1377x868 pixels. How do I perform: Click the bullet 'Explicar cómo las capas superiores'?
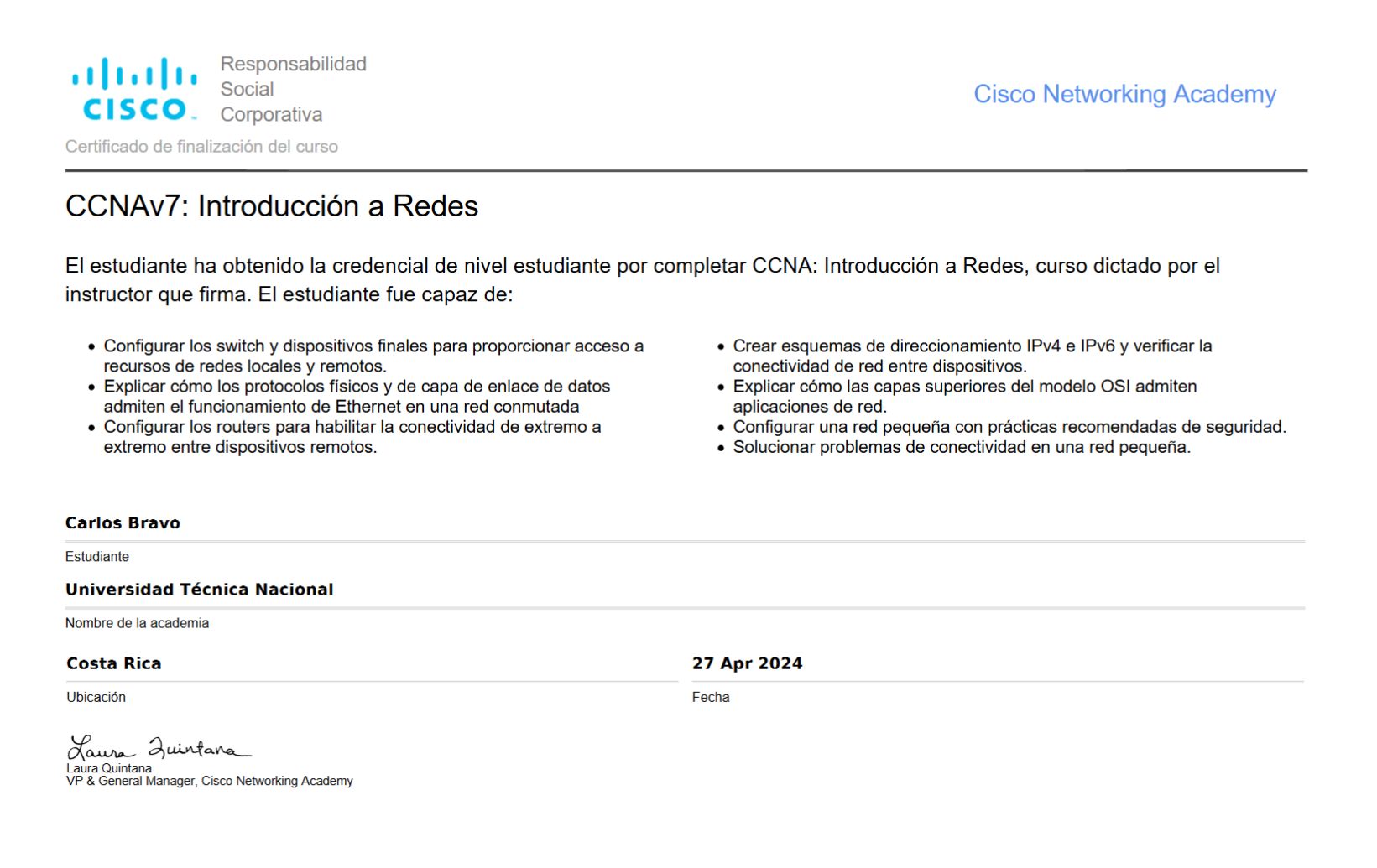coord(965,397)
